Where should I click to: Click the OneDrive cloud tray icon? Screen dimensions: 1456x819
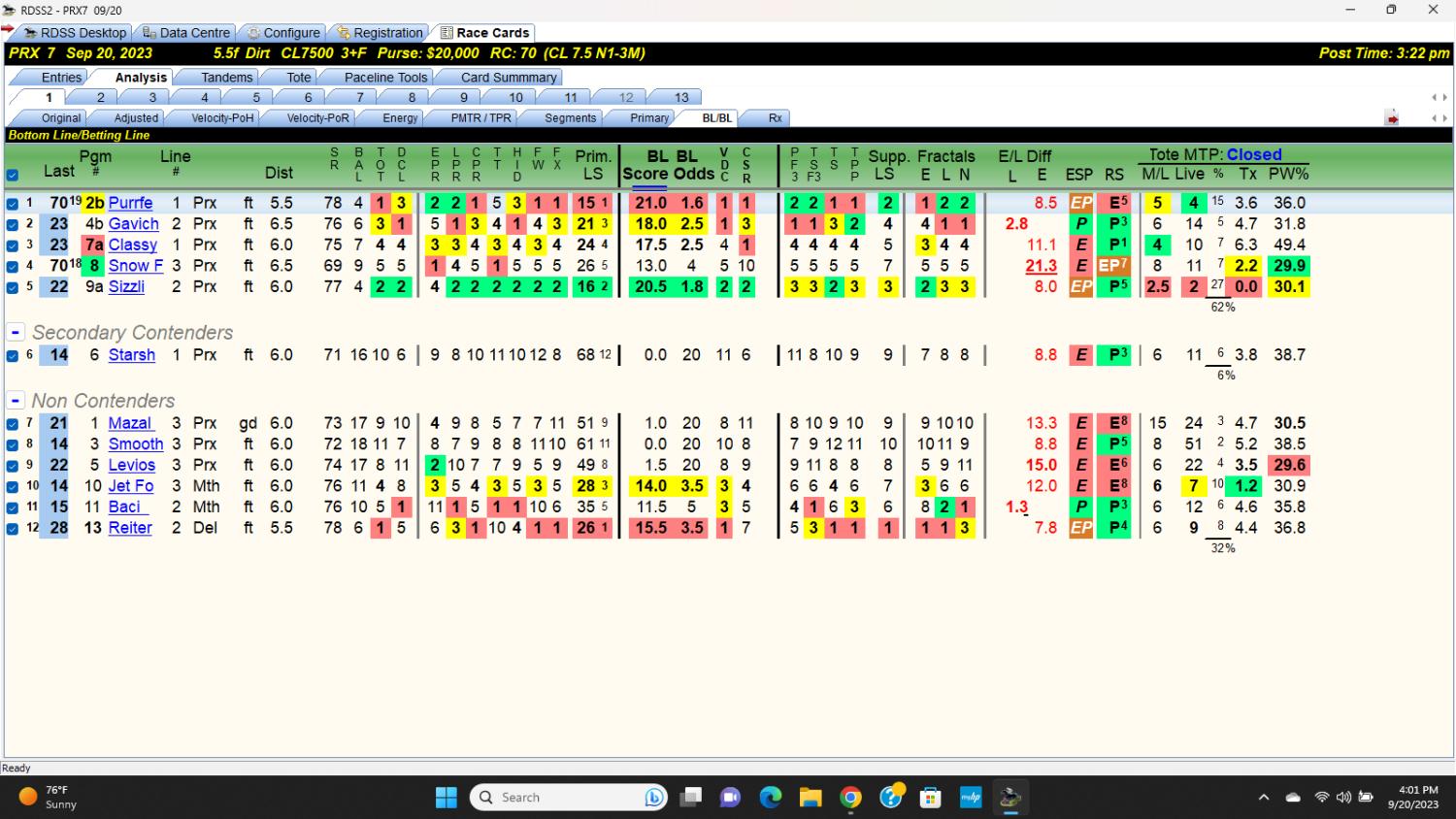click(x=1293, y=798)
